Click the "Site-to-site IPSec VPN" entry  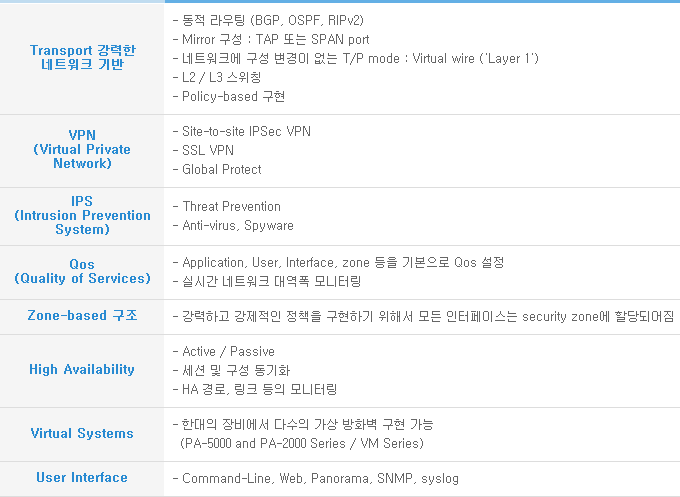click(x=249, y=131)
